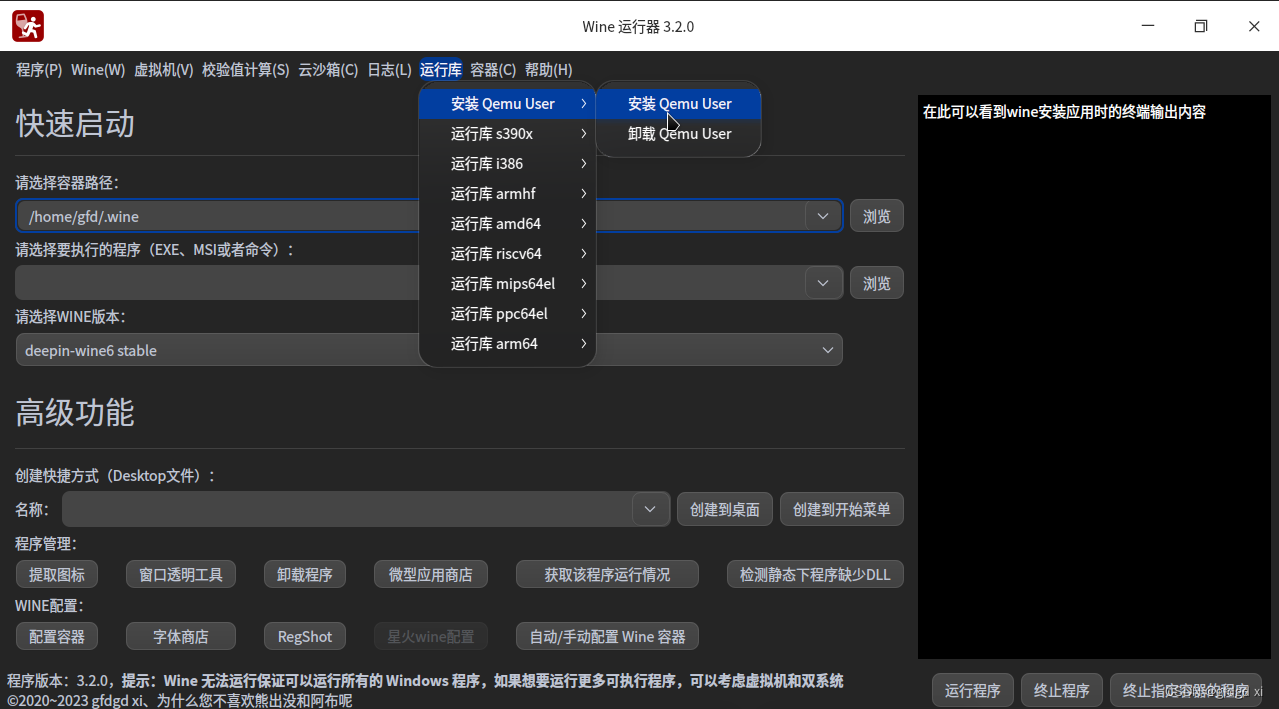
Task: Expand the 运行库 ppc64el submenu
Action: [x=507, y=314]
